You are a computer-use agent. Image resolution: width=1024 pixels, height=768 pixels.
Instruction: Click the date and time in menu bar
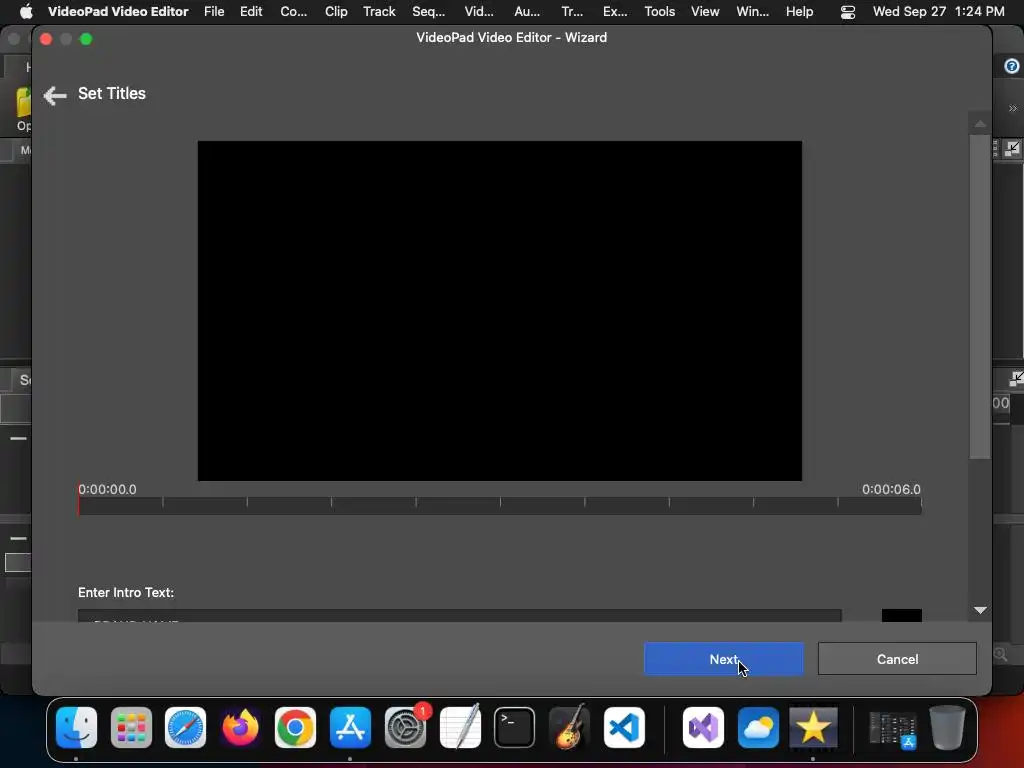click(938, 12)
